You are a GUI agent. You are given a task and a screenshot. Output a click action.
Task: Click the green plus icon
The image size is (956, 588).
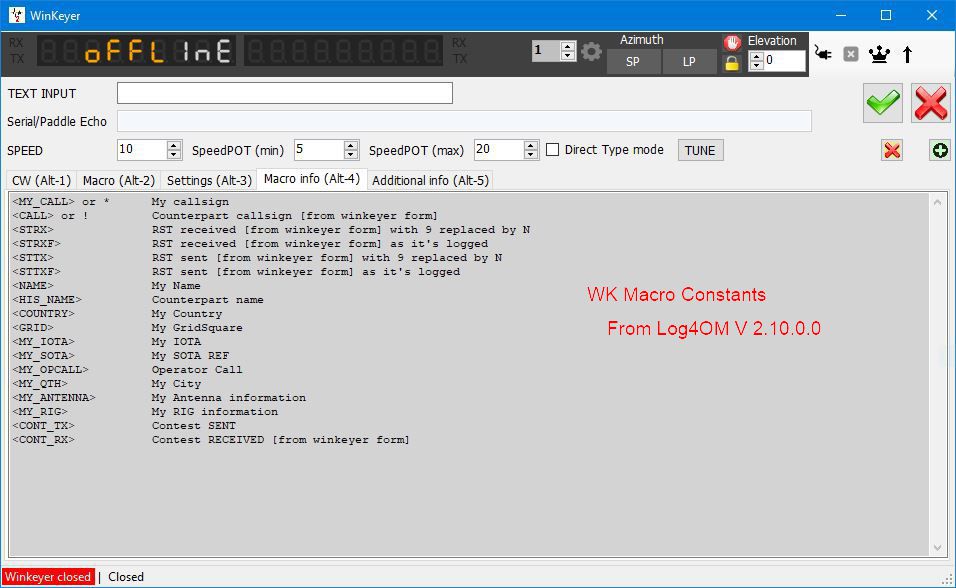click(940, 150)
